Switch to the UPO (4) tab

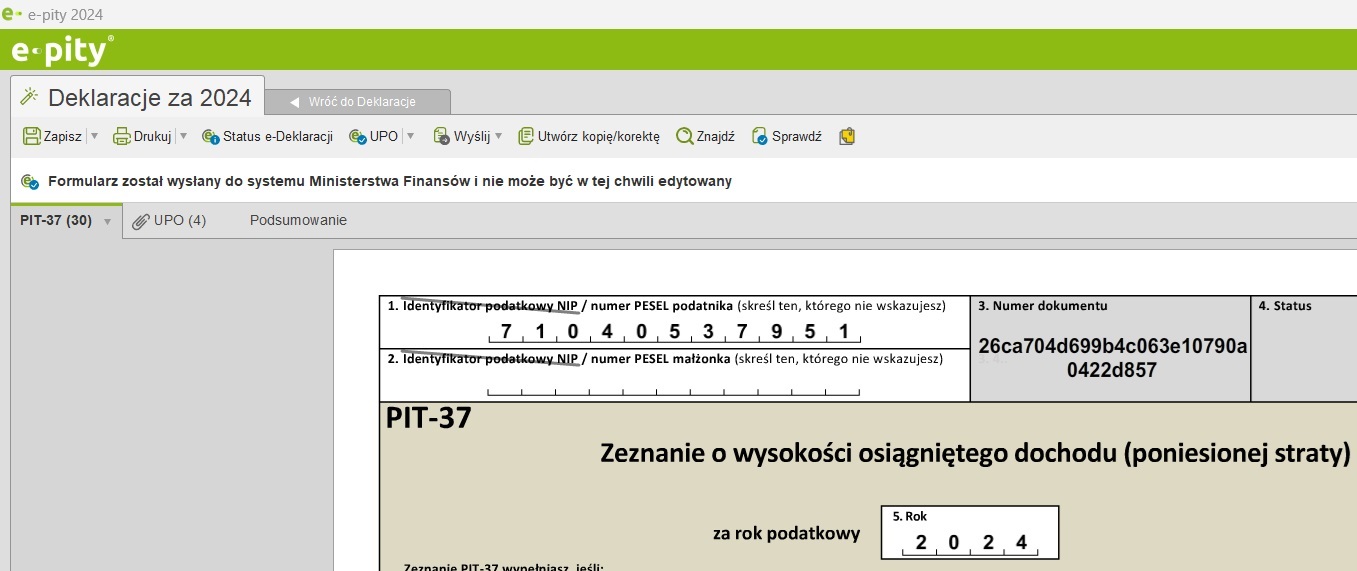[170, 221]
